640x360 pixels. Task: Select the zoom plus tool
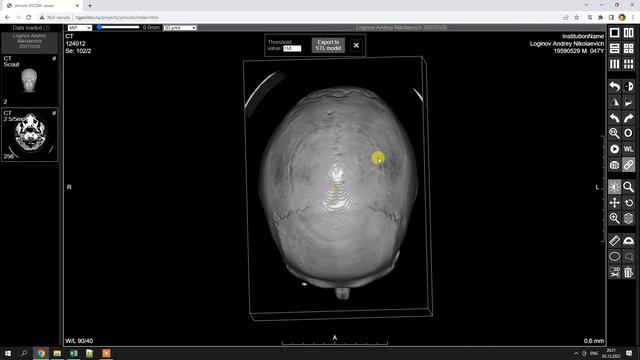tap(614, 218)
